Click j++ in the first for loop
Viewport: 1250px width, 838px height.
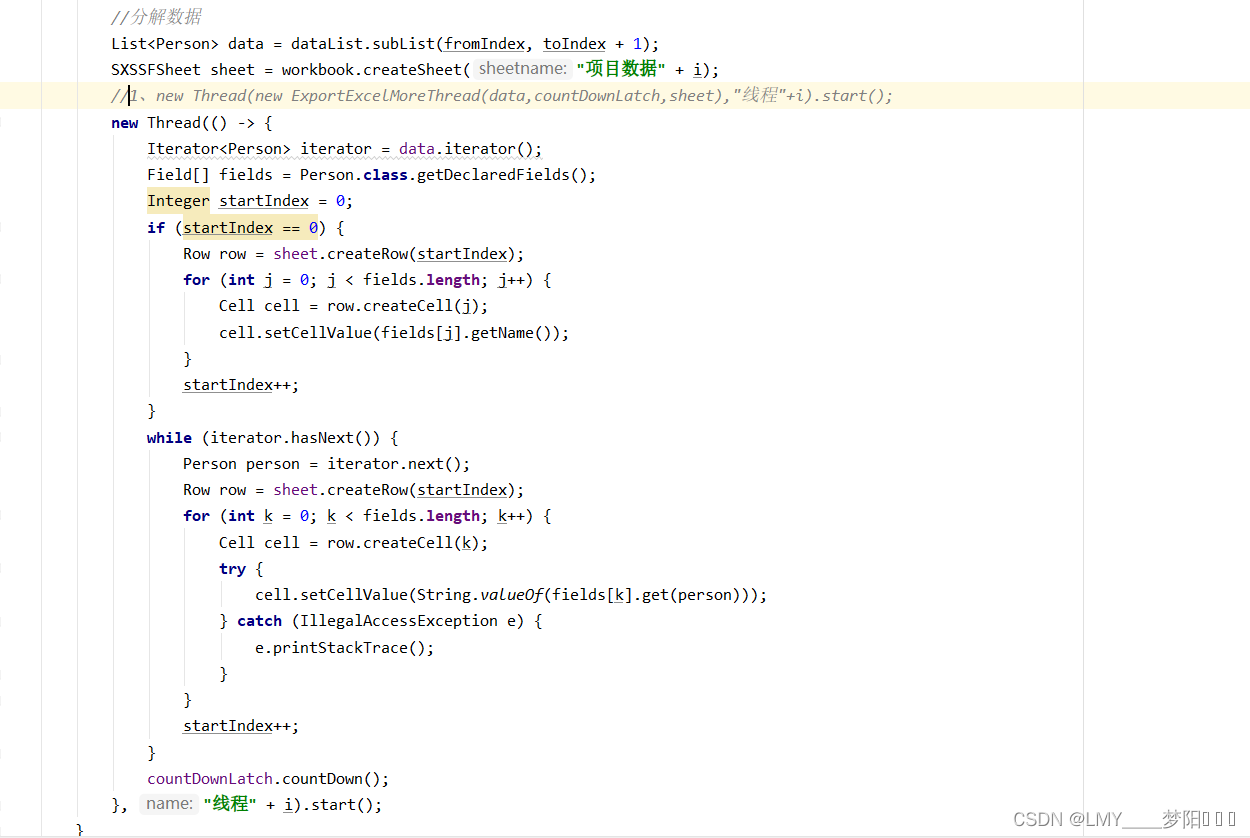(511, 280)
